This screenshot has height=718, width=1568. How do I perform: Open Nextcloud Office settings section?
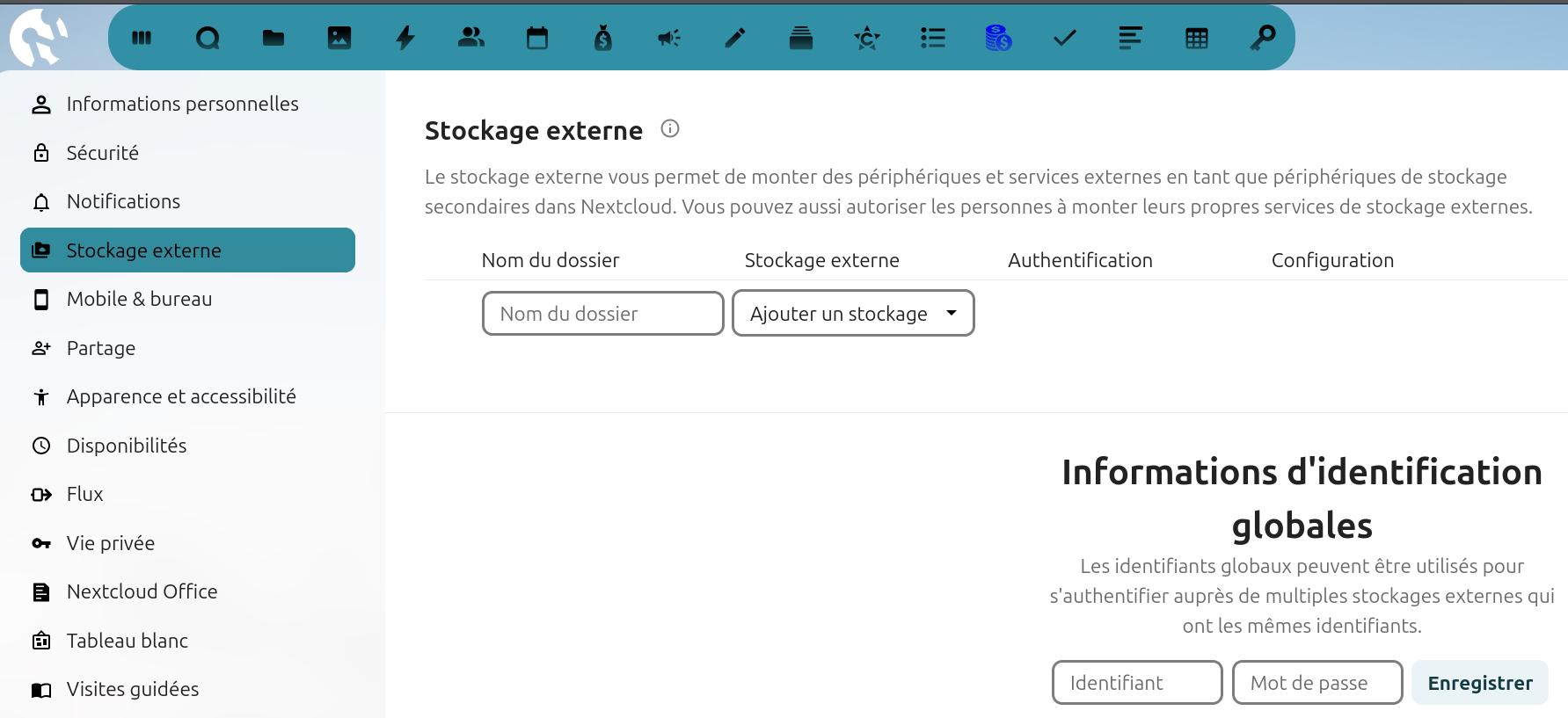(x=187, y=591)
